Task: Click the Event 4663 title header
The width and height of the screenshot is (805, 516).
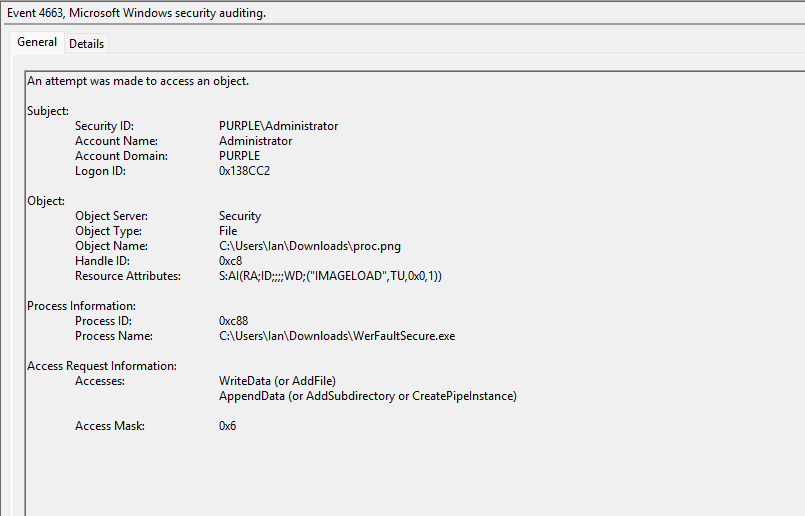Action: [139, 13]
